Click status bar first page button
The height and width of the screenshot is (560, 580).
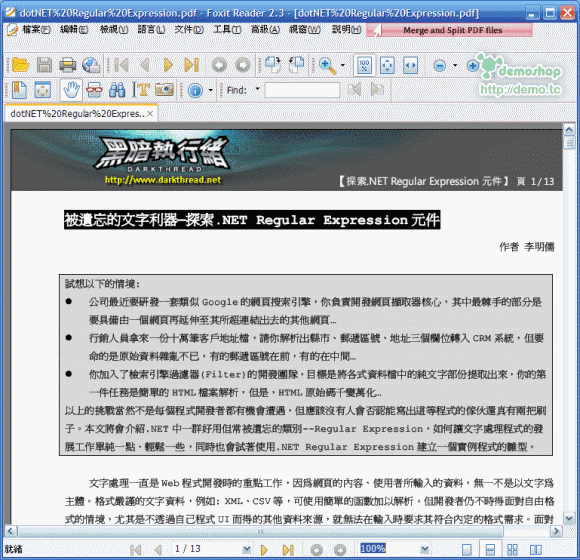point(136,550)
